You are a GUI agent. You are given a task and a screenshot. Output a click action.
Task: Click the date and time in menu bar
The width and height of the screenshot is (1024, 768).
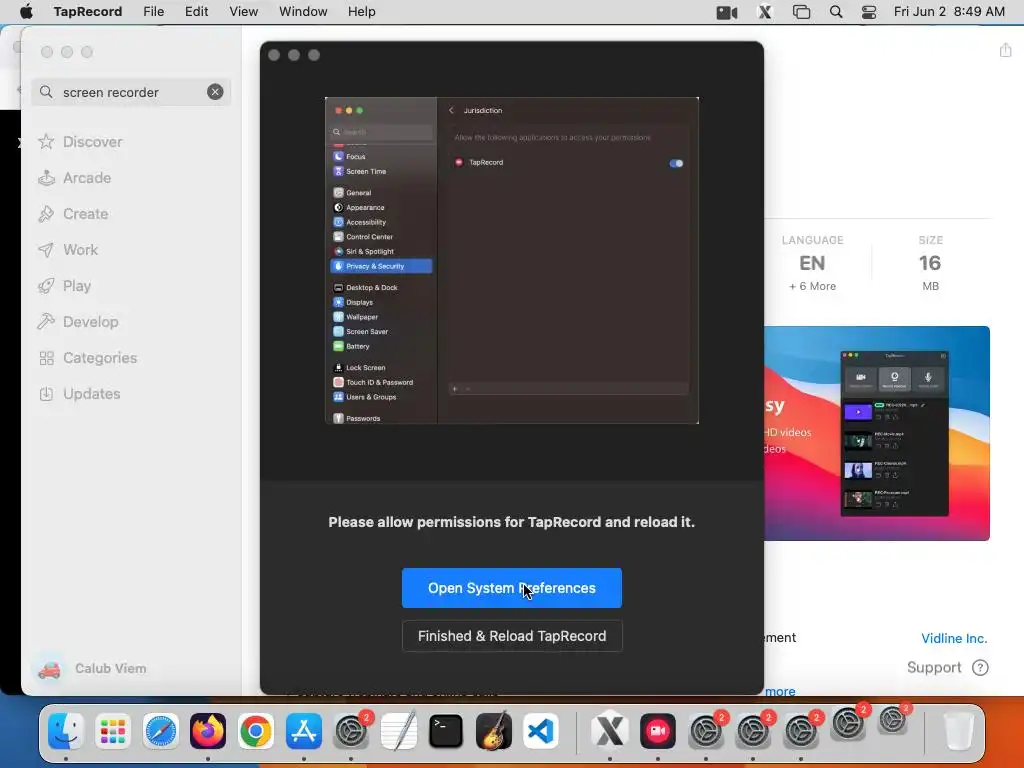pos(949,12)
